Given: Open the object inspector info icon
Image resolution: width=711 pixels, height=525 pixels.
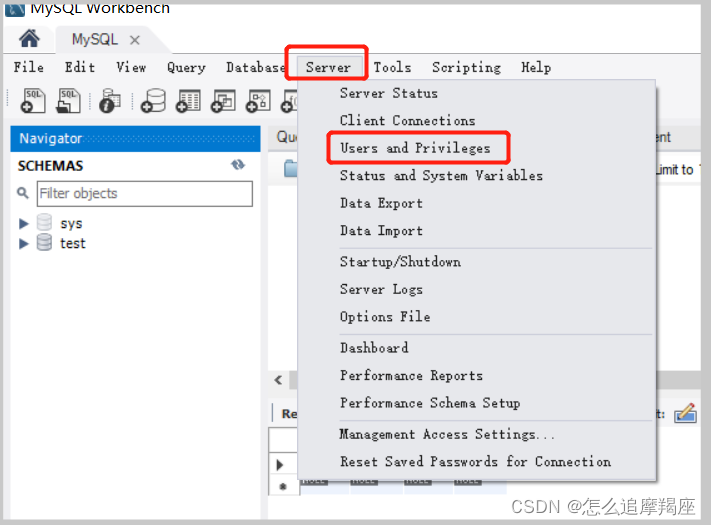Looking at the screenshot, I should pos(109,101).
